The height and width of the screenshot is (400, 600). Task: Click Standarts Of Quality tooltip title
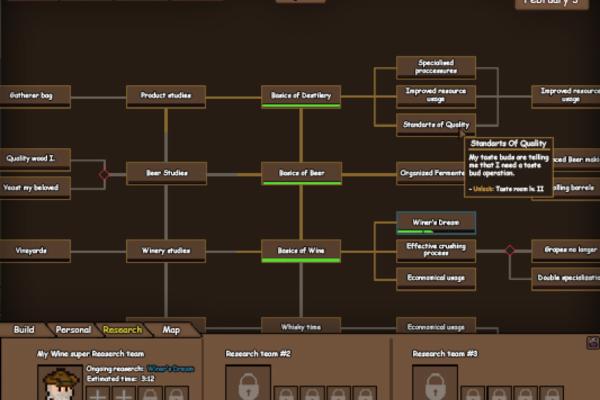coord(509,144)
